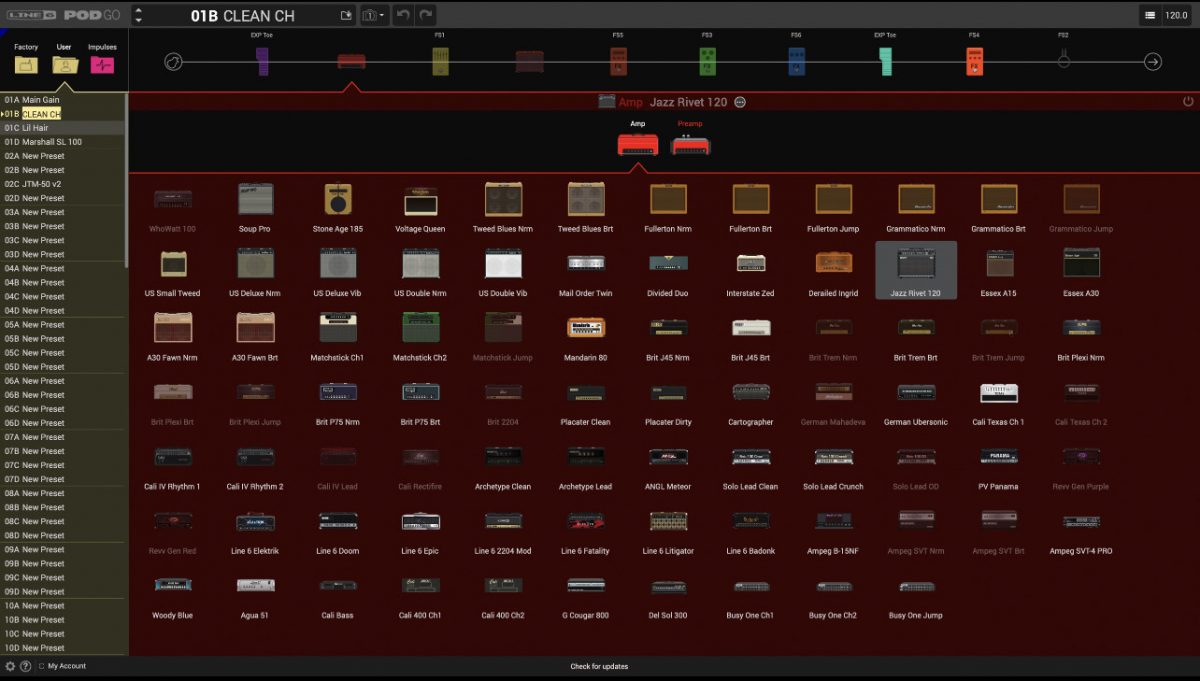The width and height of the screenshot is (1200, 681).
Task: Select the output block on the signal chain
Action: pos(1152,62)
